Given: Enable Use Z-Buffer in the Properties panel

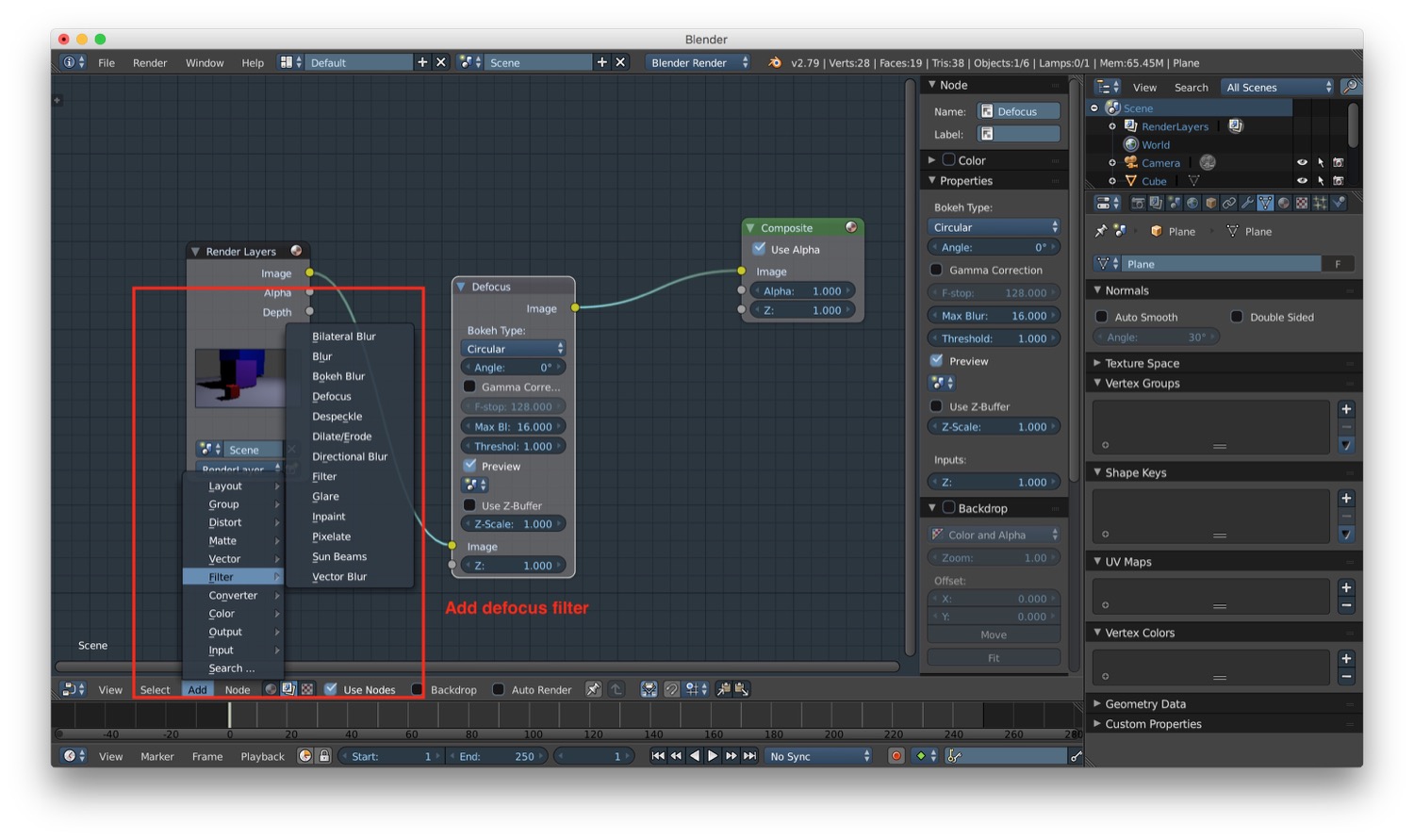Looking at the screenshot, I should pos(936,405).
